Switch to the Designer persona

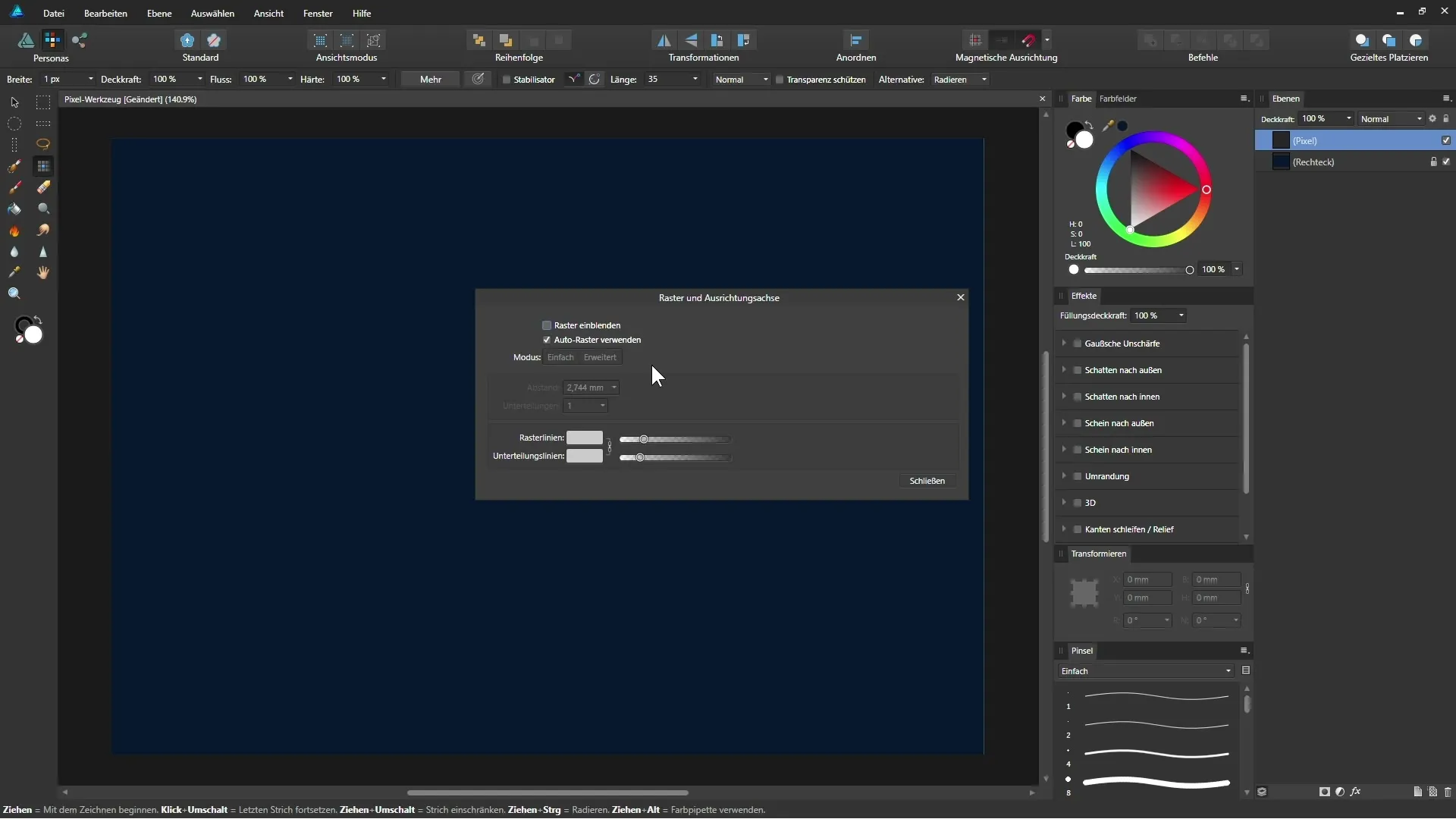coord(26,40)
